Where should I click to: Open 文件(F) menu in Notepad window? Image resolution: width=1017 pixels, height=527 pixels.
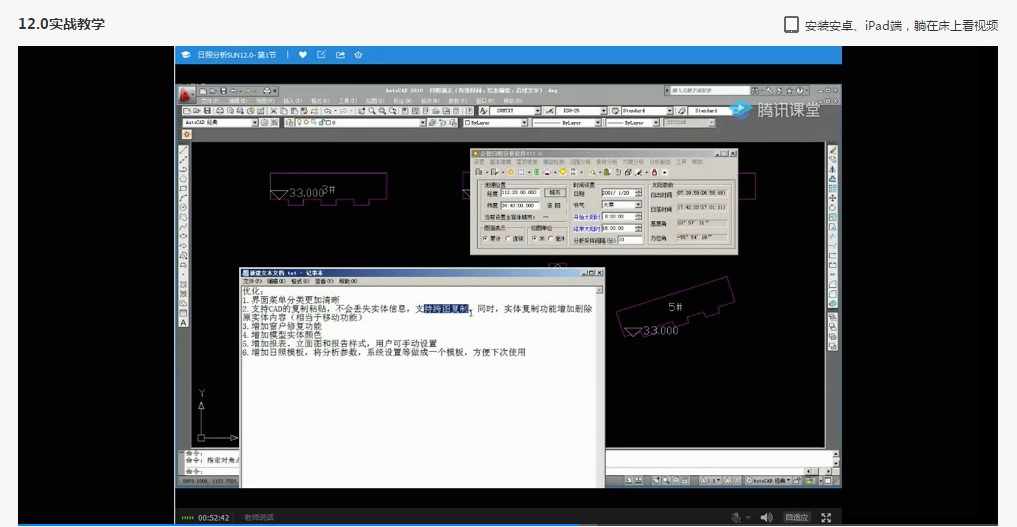(251, 281)
